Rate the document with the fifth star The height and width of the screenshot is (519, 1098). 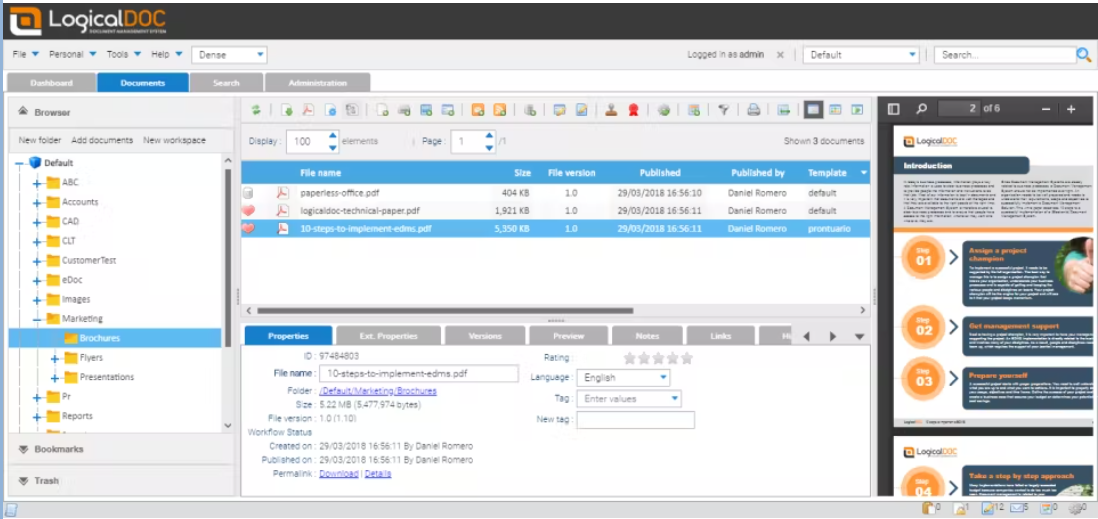(x=686, y=358)
